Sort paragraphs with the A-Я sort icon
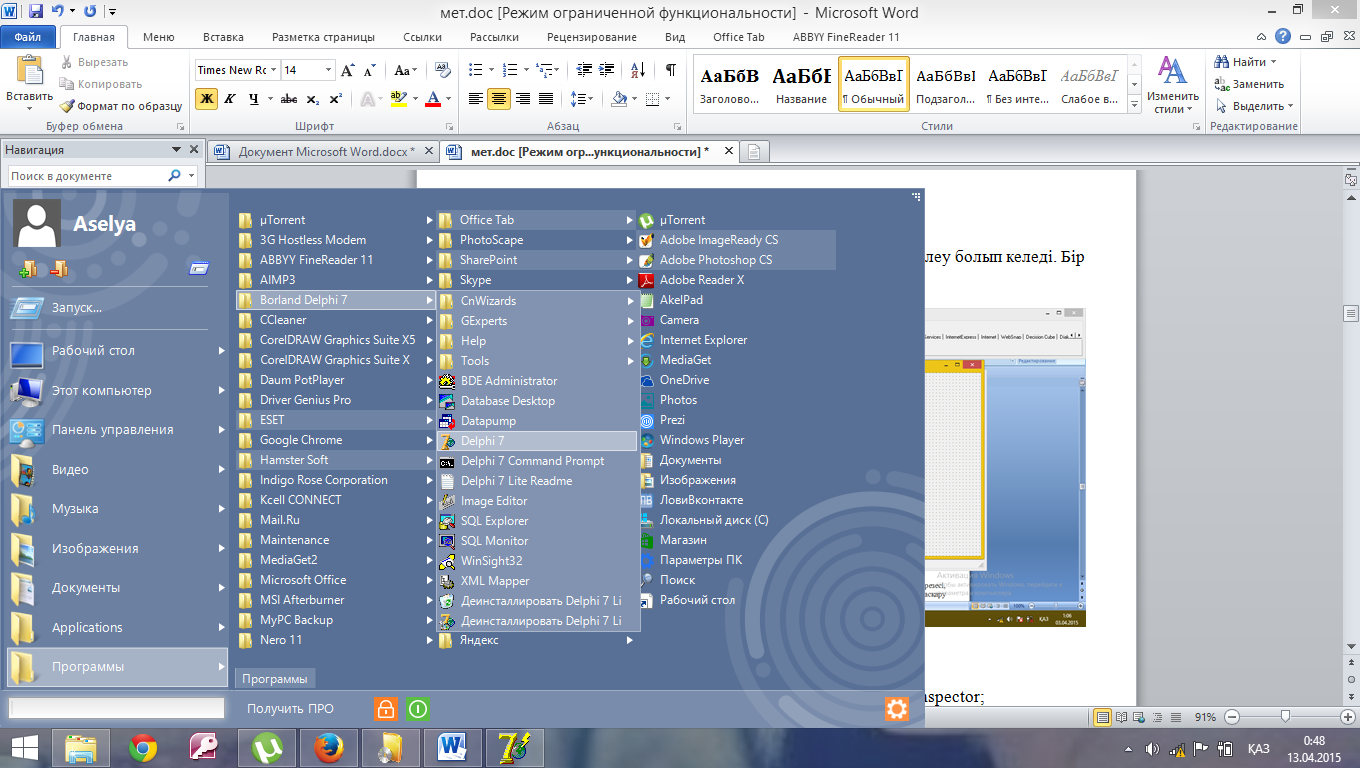This screenshot has height=768, width=1360. pyautogui.click(x=638, y=70)
